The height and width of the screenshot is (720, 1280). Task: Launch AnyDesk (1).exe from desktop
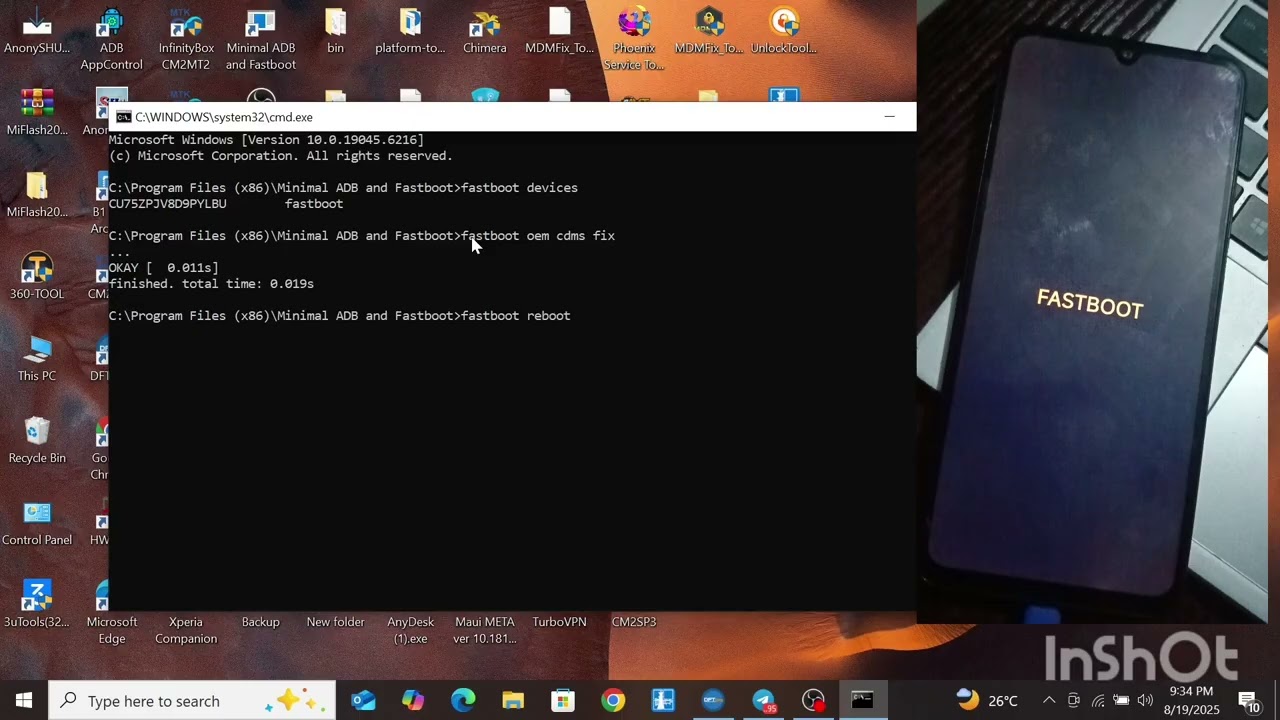pos(410,629)
